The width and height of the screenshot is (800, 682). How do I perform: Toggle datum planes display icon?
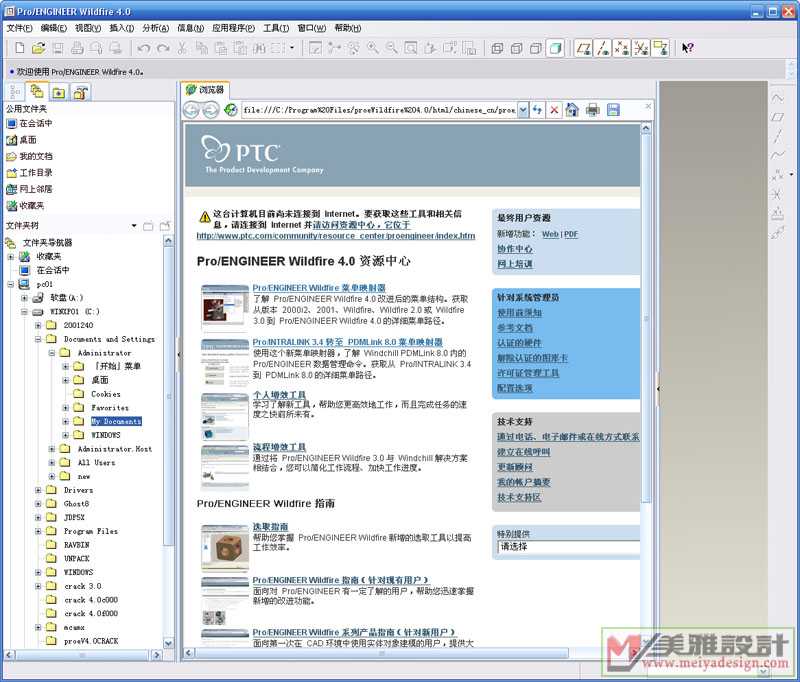[x=584, y=48]
